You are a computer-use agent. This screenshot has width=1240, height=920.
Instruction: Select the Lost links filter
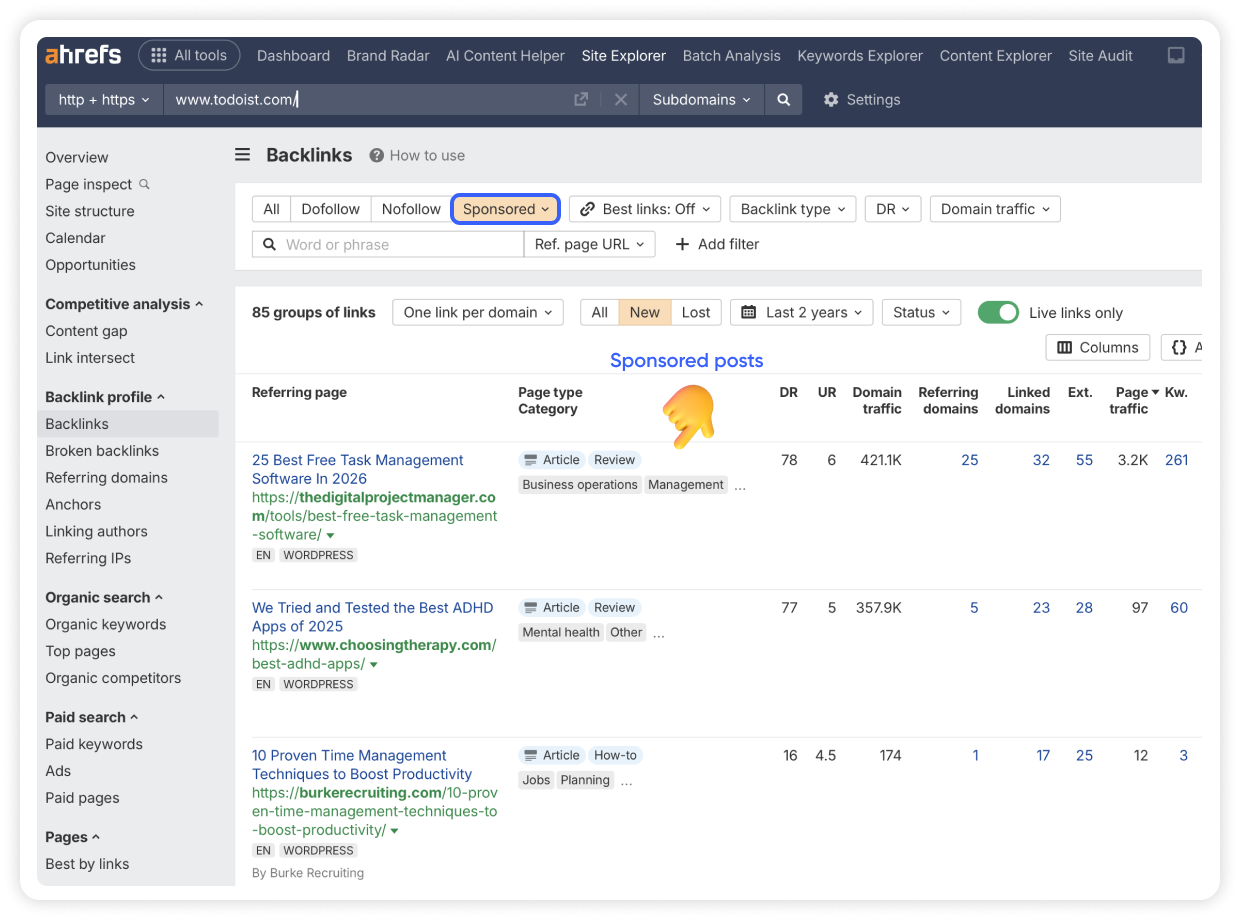(695, 312)
